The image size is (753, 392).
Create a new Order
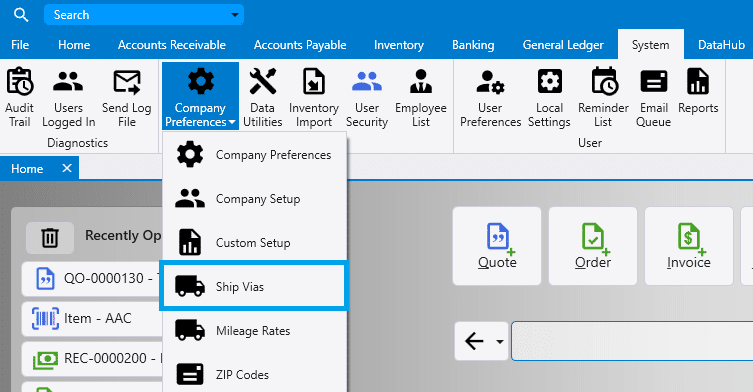coord(593,246)
